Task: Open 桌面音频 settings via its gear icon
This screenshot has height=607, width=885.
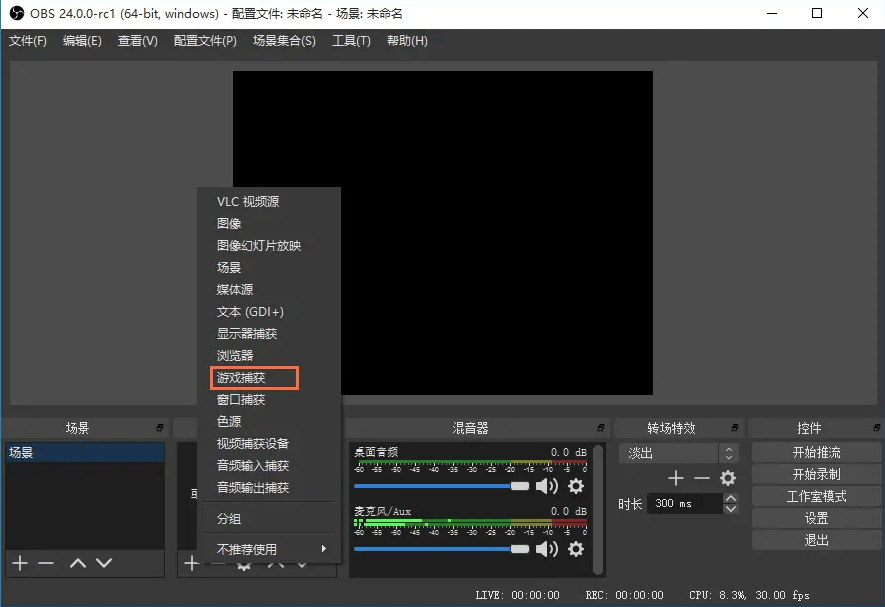Action: pyautogui.click(x=575, y=486)
